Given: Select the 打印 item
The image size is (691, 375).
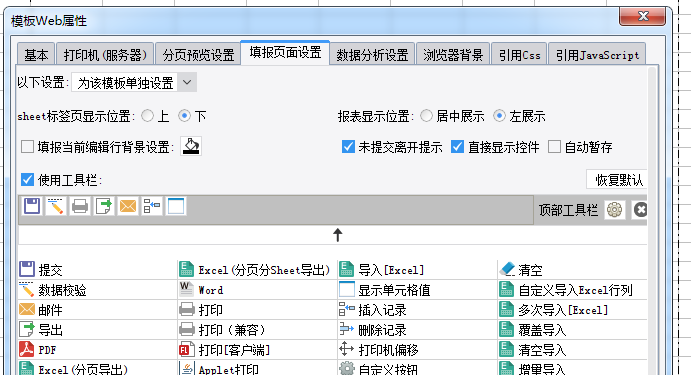Looking at the screenshot, I should pyautogui.click(x=201, y=310).
